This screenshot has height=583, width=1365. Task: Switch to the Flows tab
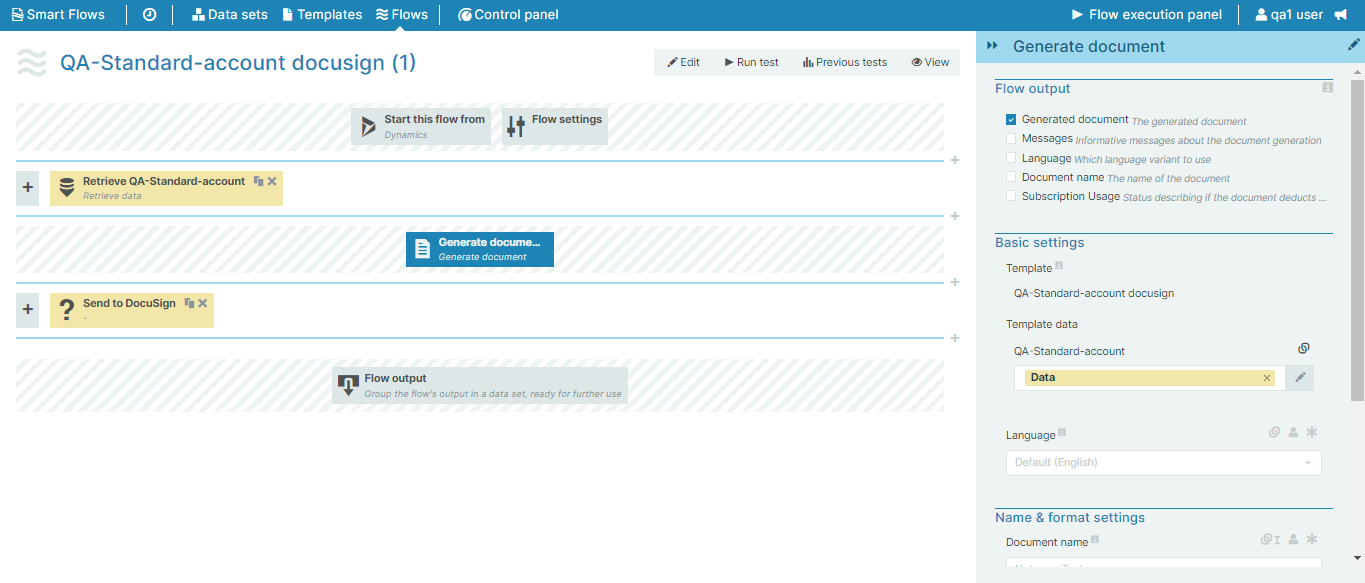tap(402, 15)
